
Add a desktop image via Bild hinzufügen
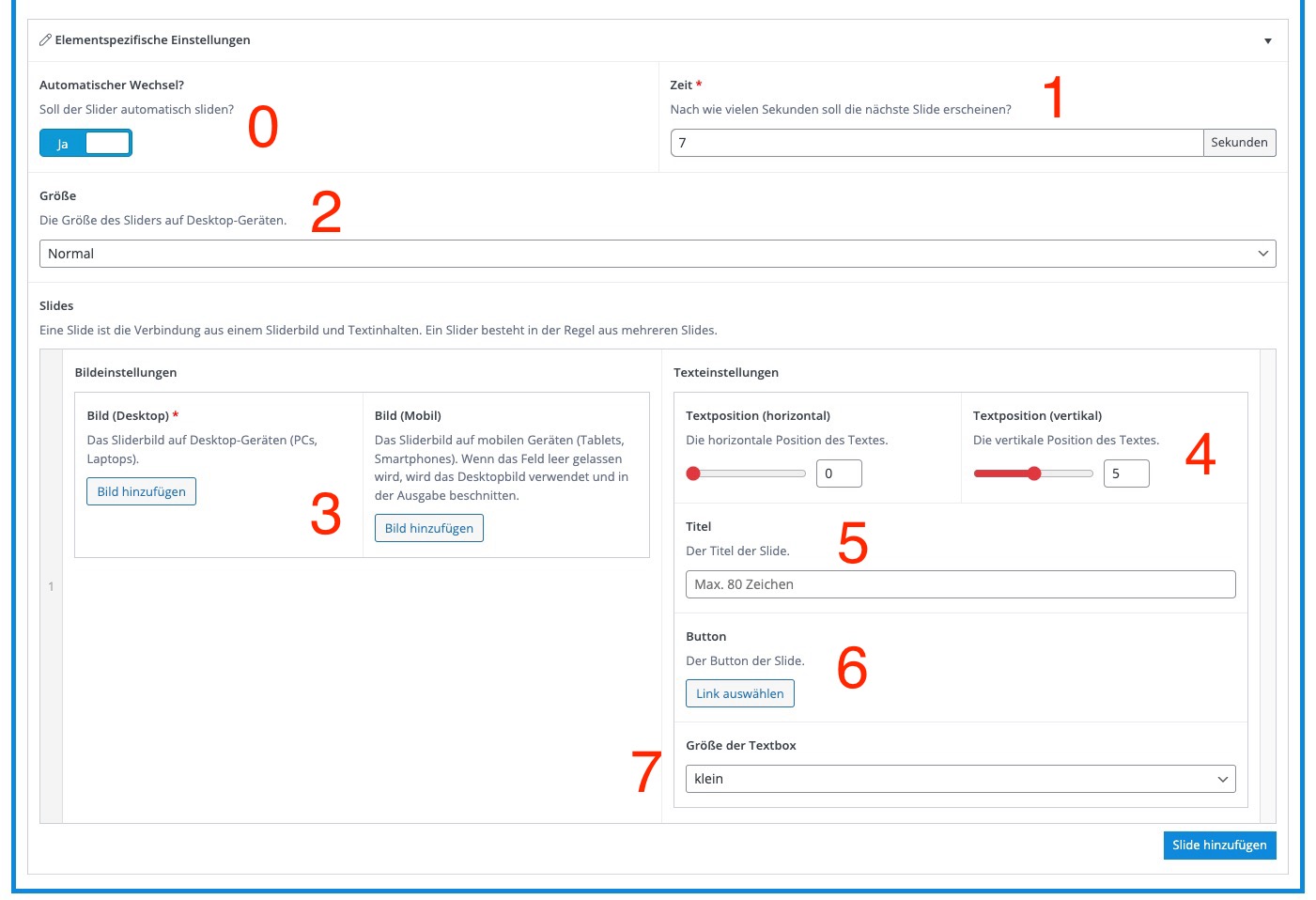point(141,492)
